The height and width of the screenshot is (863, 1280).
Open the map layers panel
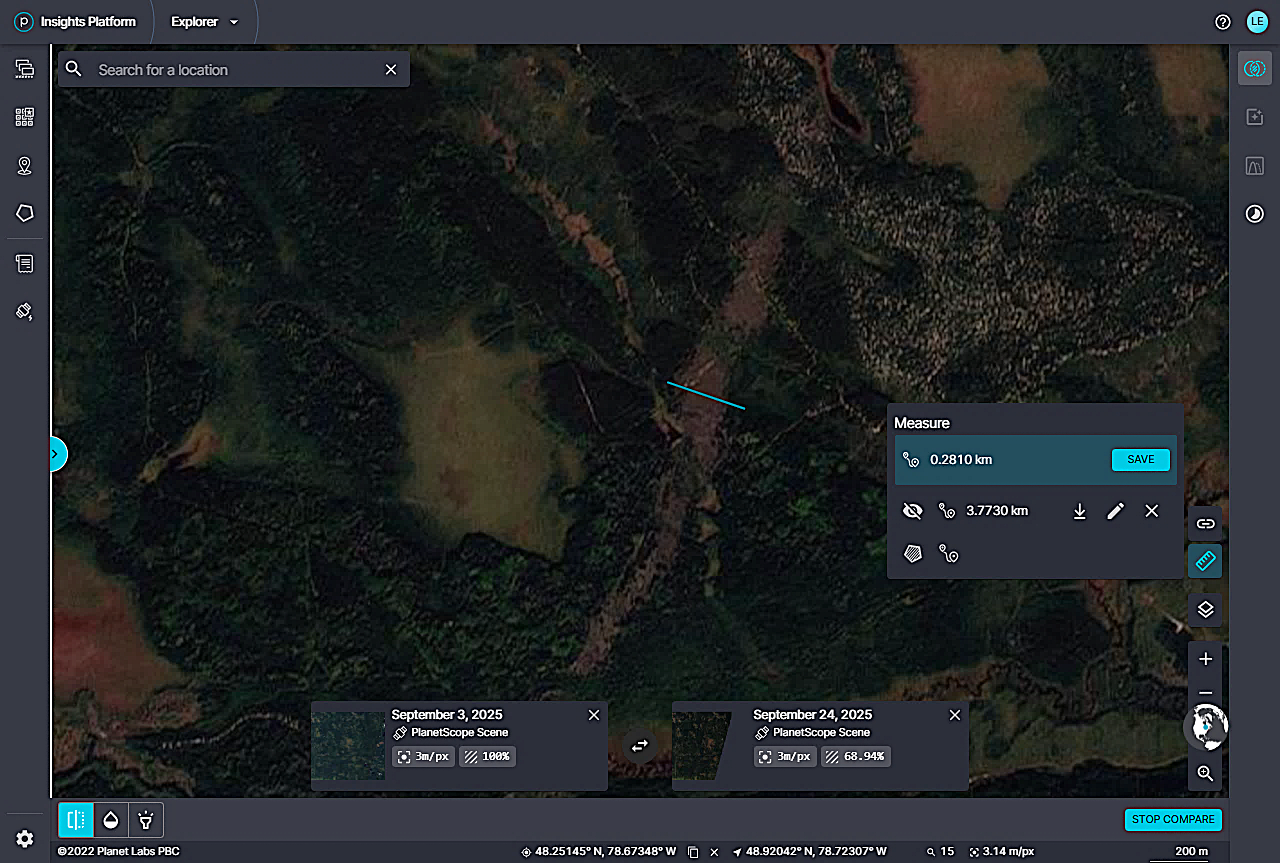coord(1205,609)
